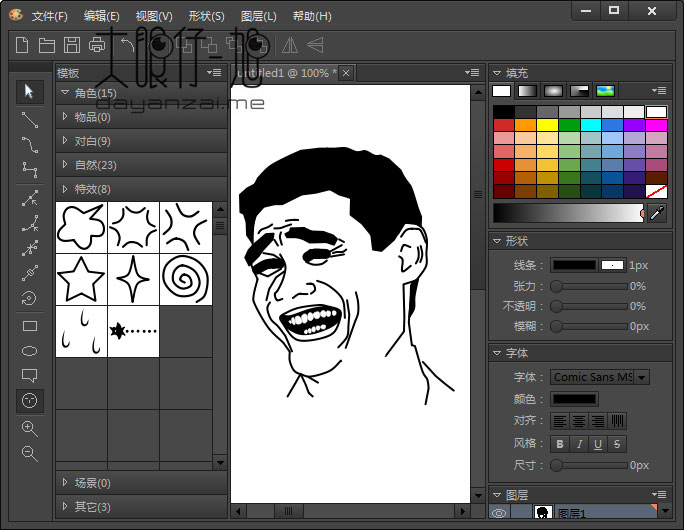This screenshot has width=684, height=530.
Task: Click the zoom in magnifier tool
Action: tap(29, 428)
